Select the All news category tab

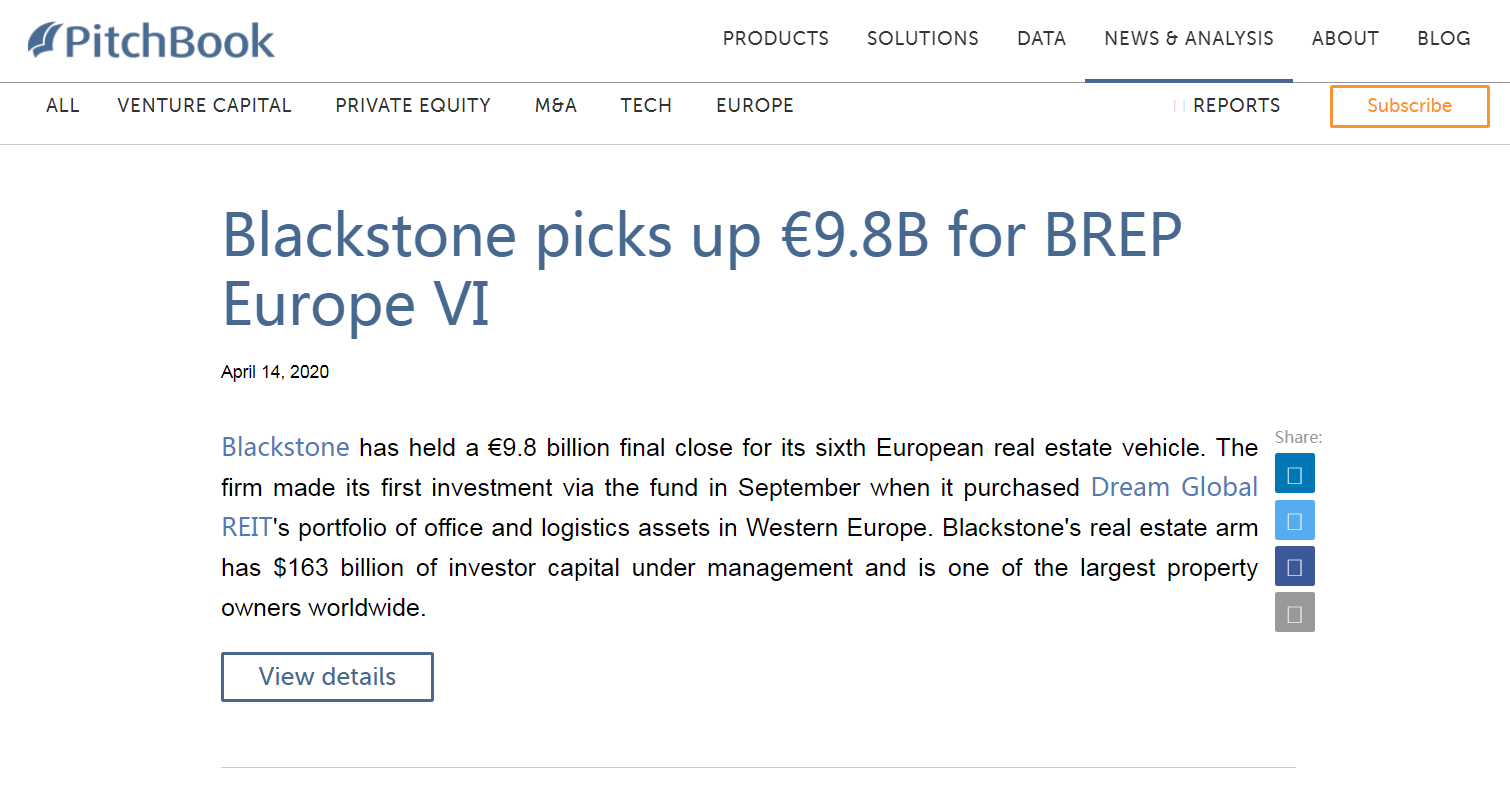[x=62, y=105]
